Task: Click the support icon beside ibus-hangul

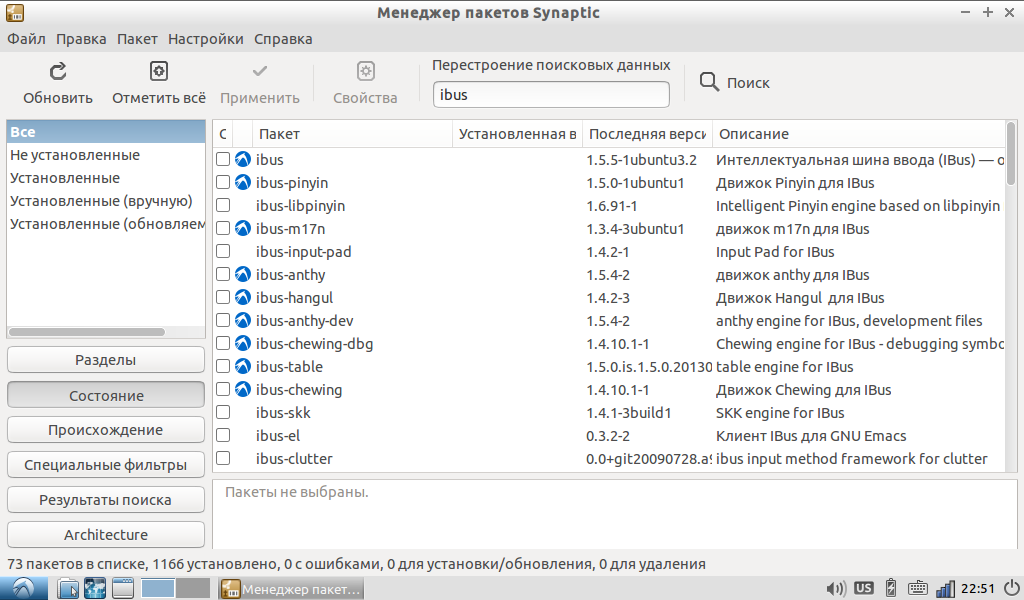Action: (243, 297)
